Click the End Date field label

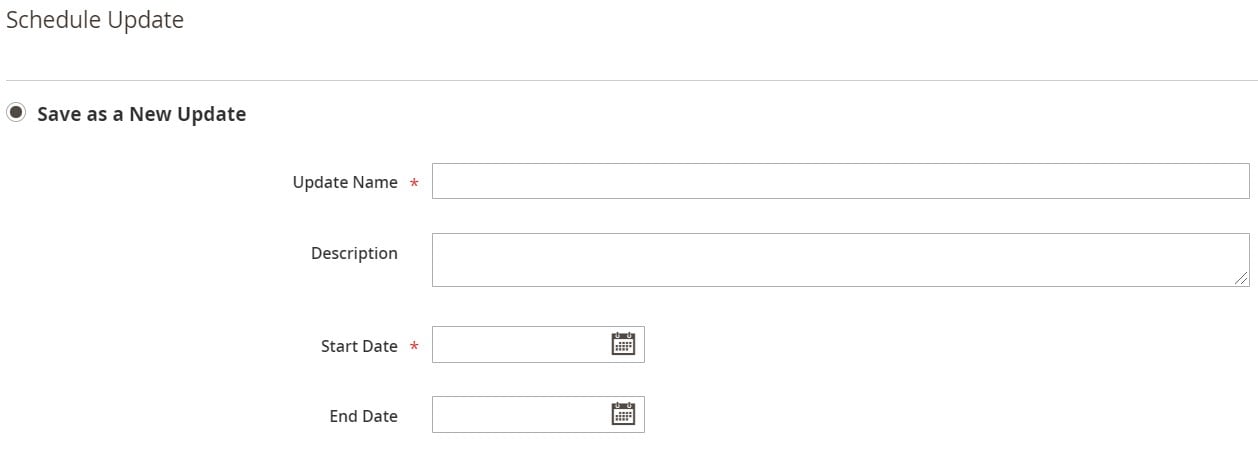click(363, 416)
